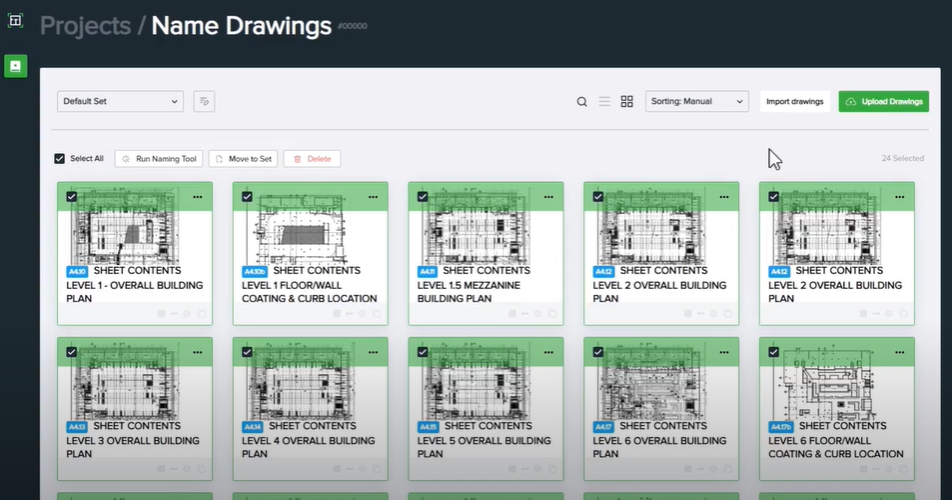
Task: Uncheck Level 6 Overall Building Plan checkbox
Action: tap(598, 352)
